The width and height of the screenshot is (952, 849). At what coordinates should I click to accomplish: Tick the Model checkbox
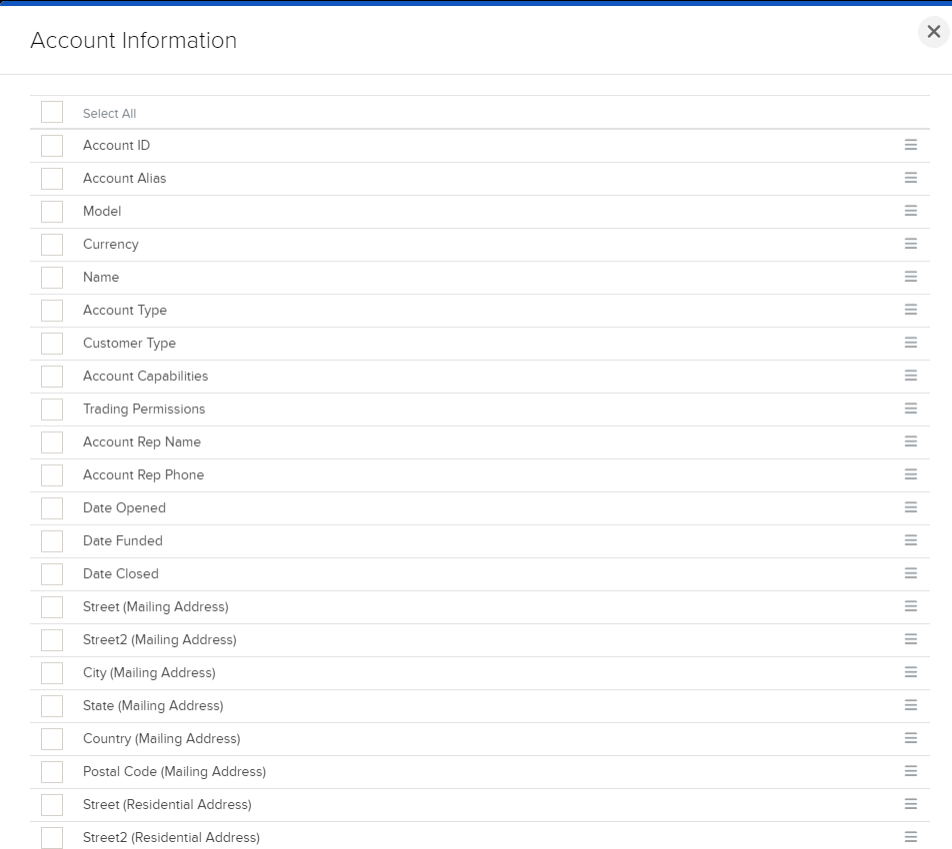[x=52, y=211]
